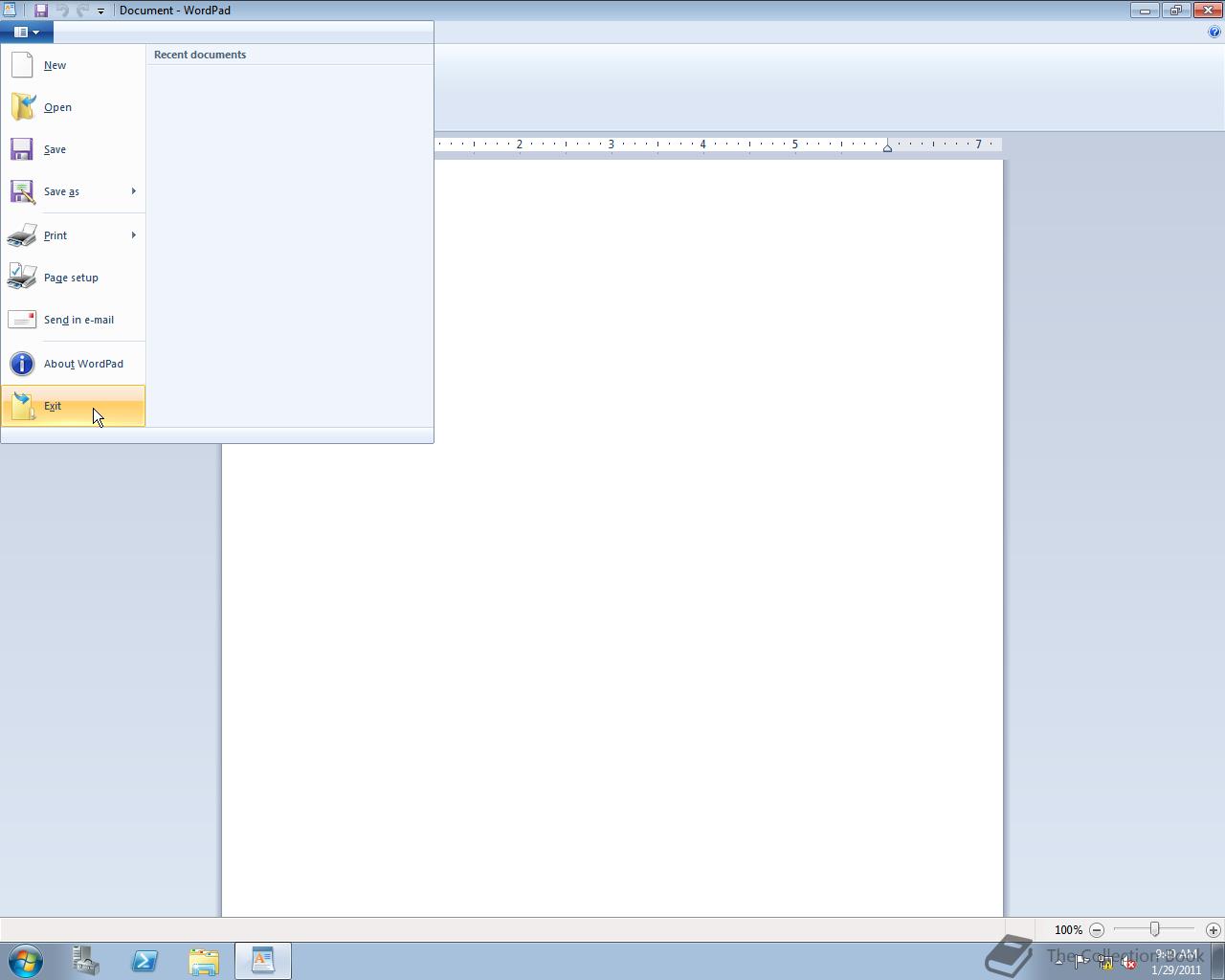This screenshot has height=980, width=1225.
Task: Open the Windows Start menu
Action: click(26, 960)
